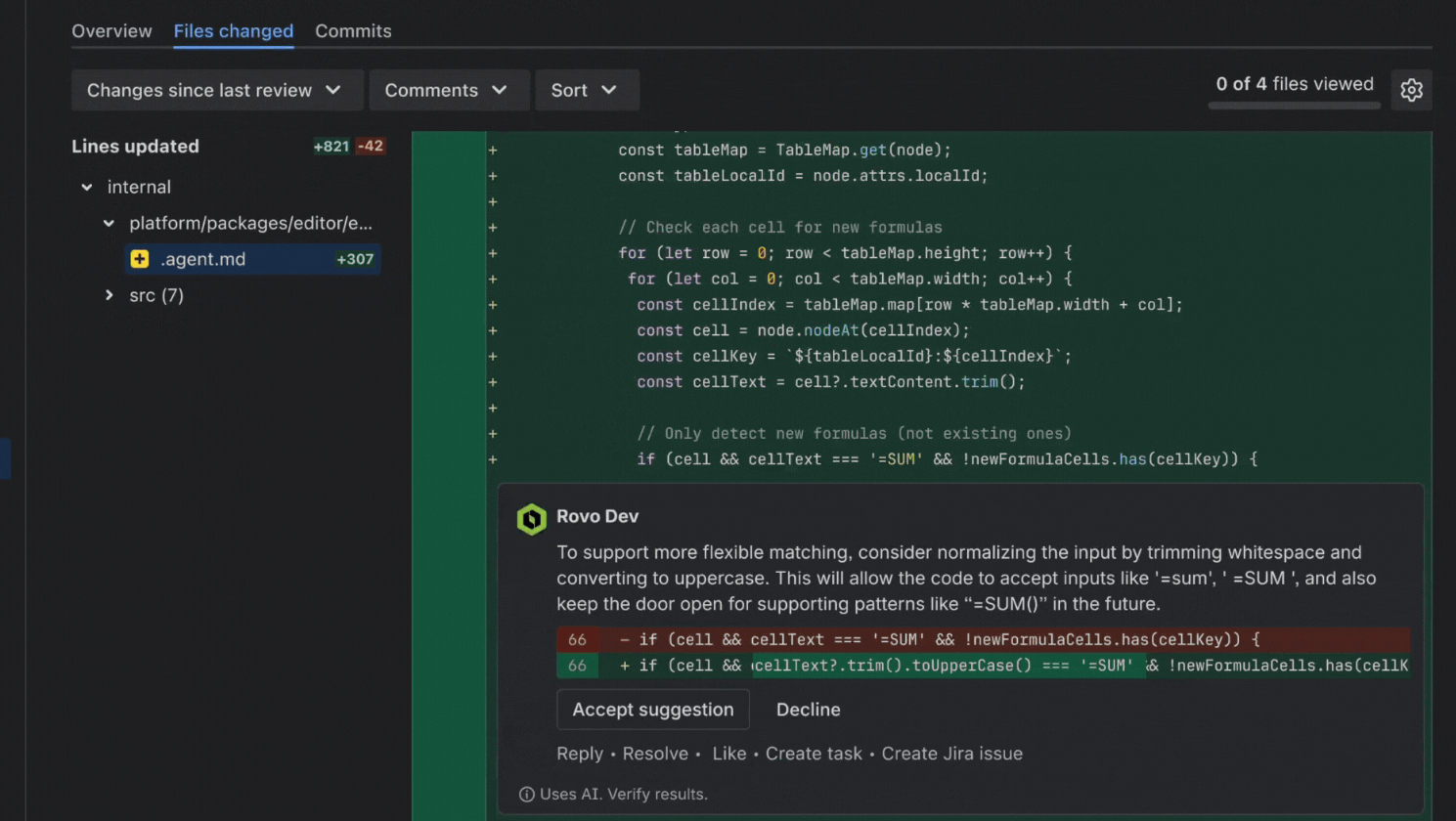Click the AI info icon near Verify results
Screen dimensions: 1456x821
(527, 795)
